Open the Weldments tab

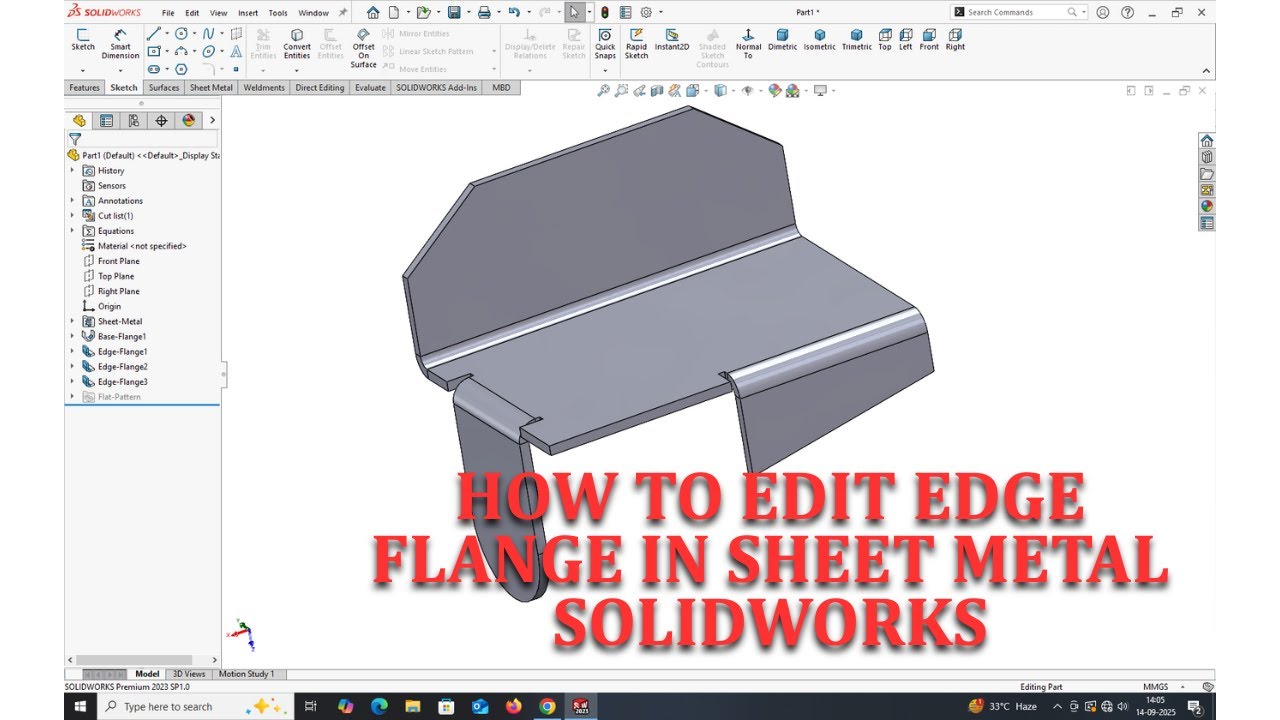(264, 88)
